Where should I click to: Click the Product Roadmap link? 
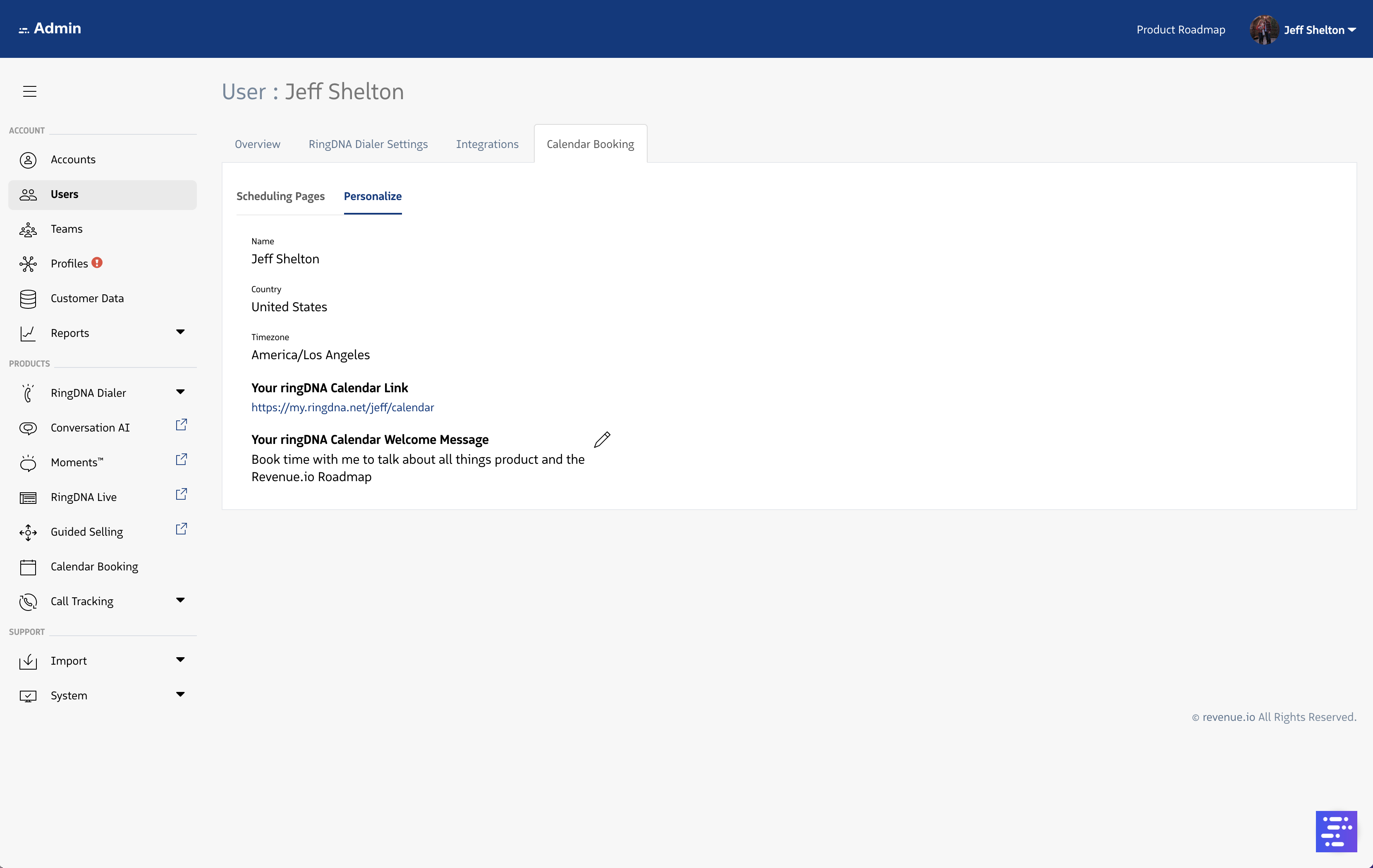1180,30
